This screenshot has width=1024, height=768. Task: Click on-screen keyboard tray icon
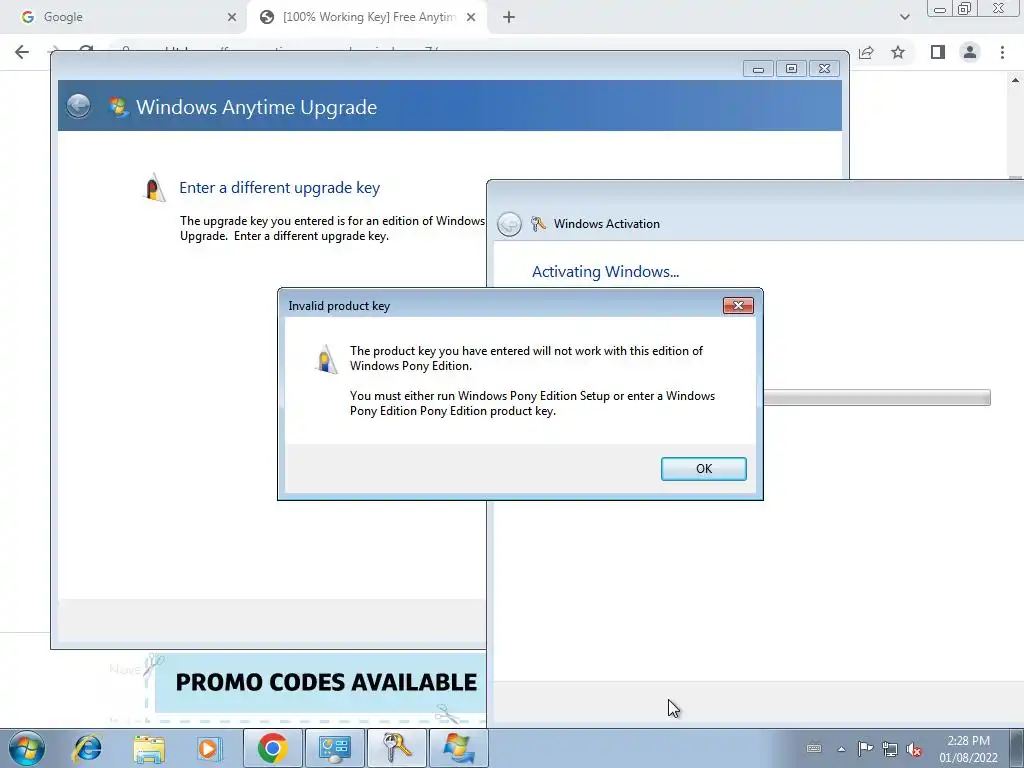coord(814,748)
